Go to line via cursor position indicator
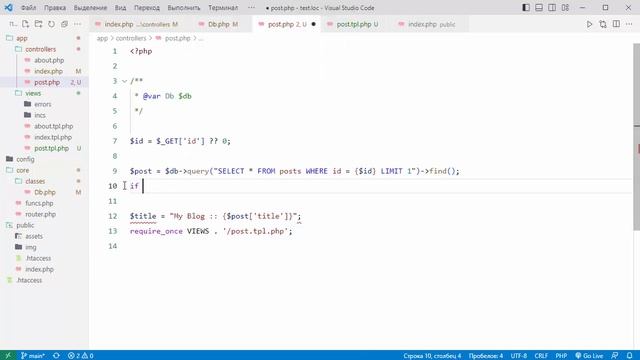This screenshot has width=640, height=360. 432,356
